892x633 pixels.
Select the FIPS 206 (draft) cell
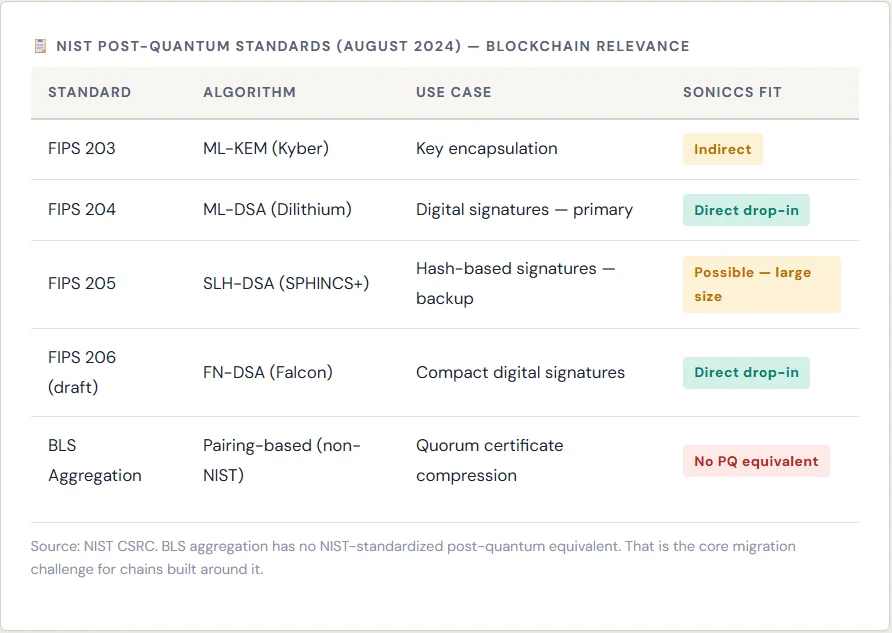pyautogui.click(x=82, y=372)
